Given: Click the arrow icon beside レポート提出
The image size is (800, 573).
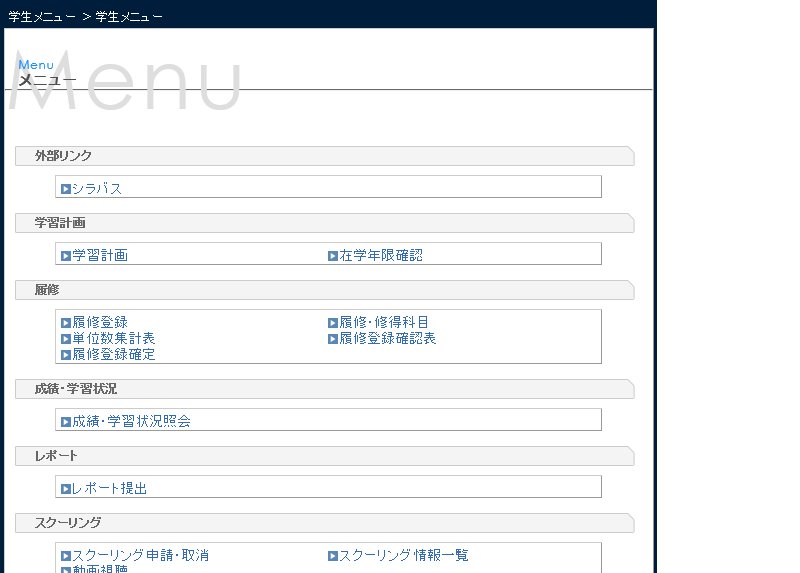Looking at the screenshot, I should click(66, 489).
